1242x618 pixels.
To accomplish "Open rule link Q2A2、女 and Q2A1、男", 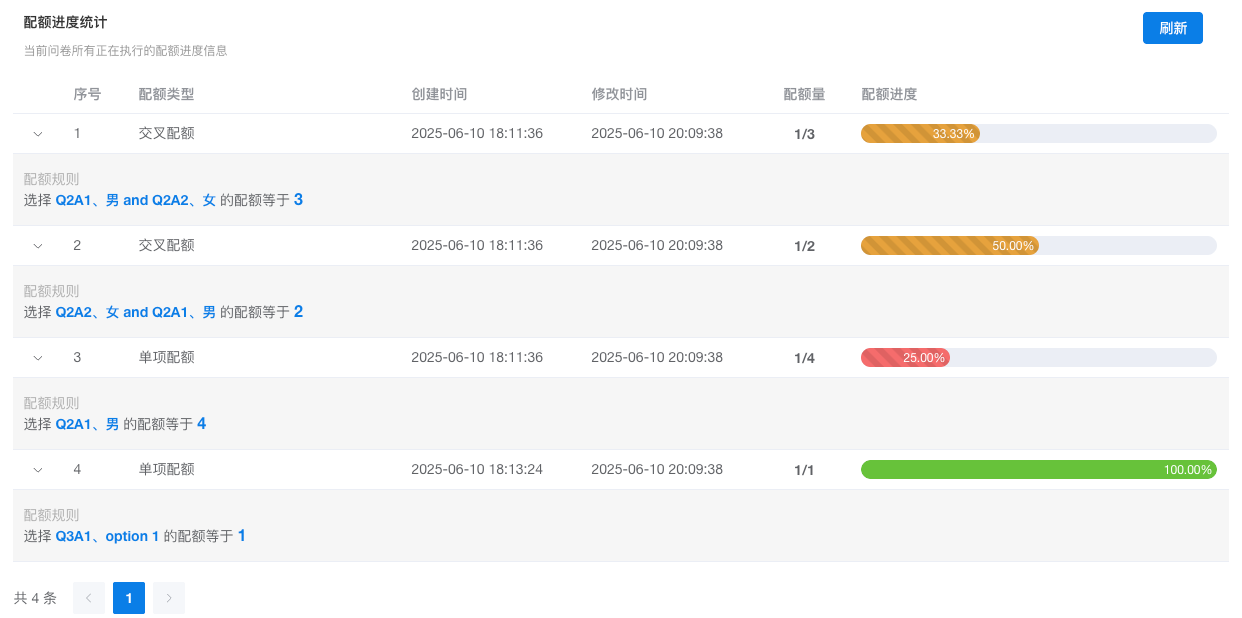I will coord(135,312).
